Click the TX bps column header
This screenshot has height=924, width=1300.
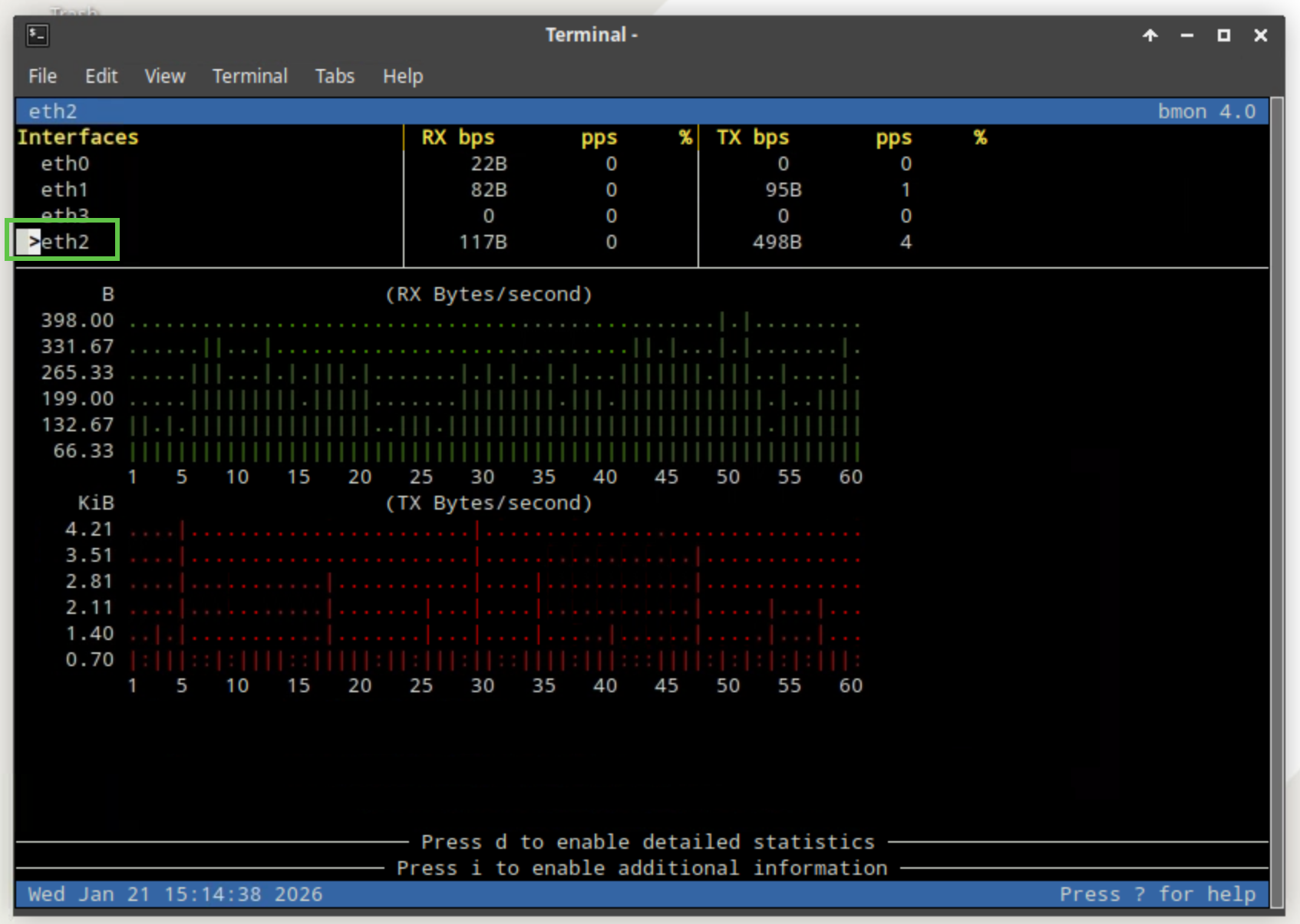click(x=752, y=137)
